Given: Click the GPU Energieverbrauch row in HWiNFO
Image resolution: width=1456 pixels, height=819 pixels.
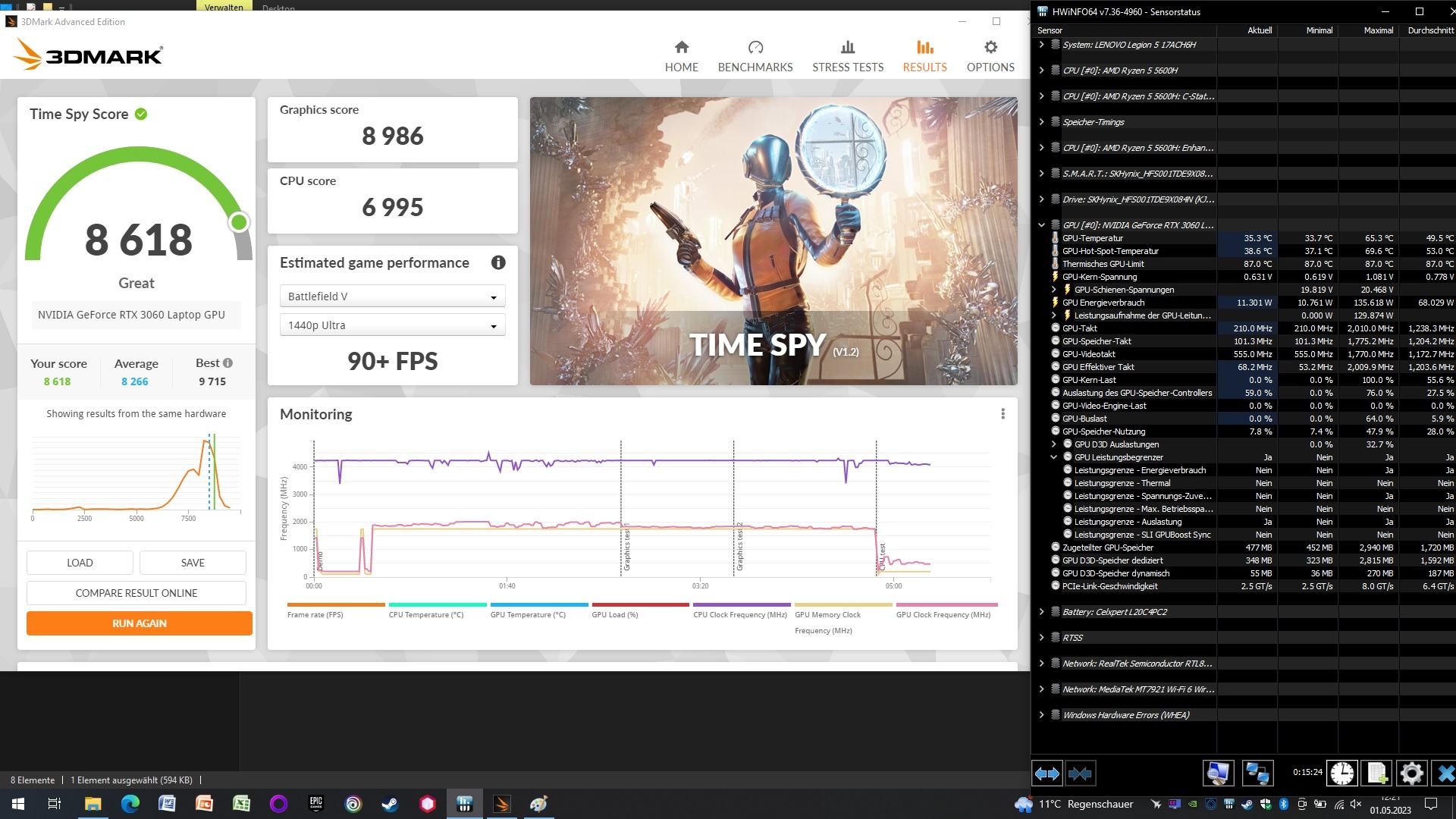Looking at the screenshot, I should point(1243,303).
